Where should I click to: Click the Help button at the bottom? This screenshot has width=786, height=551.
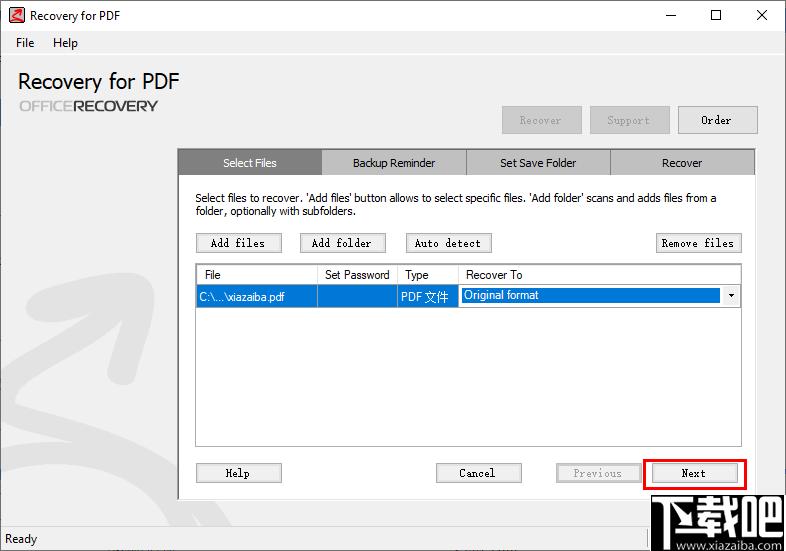239,473
